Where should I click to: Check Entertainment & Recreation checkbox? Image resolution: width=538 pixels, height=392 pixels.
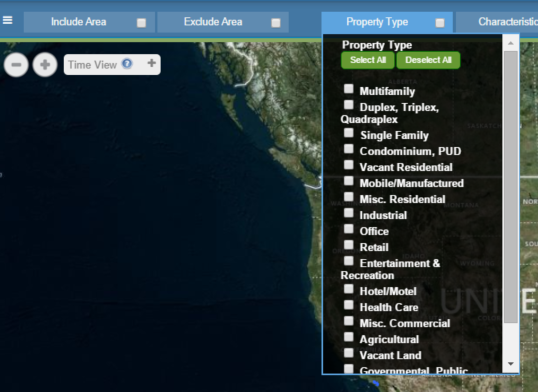click(349, 261)
